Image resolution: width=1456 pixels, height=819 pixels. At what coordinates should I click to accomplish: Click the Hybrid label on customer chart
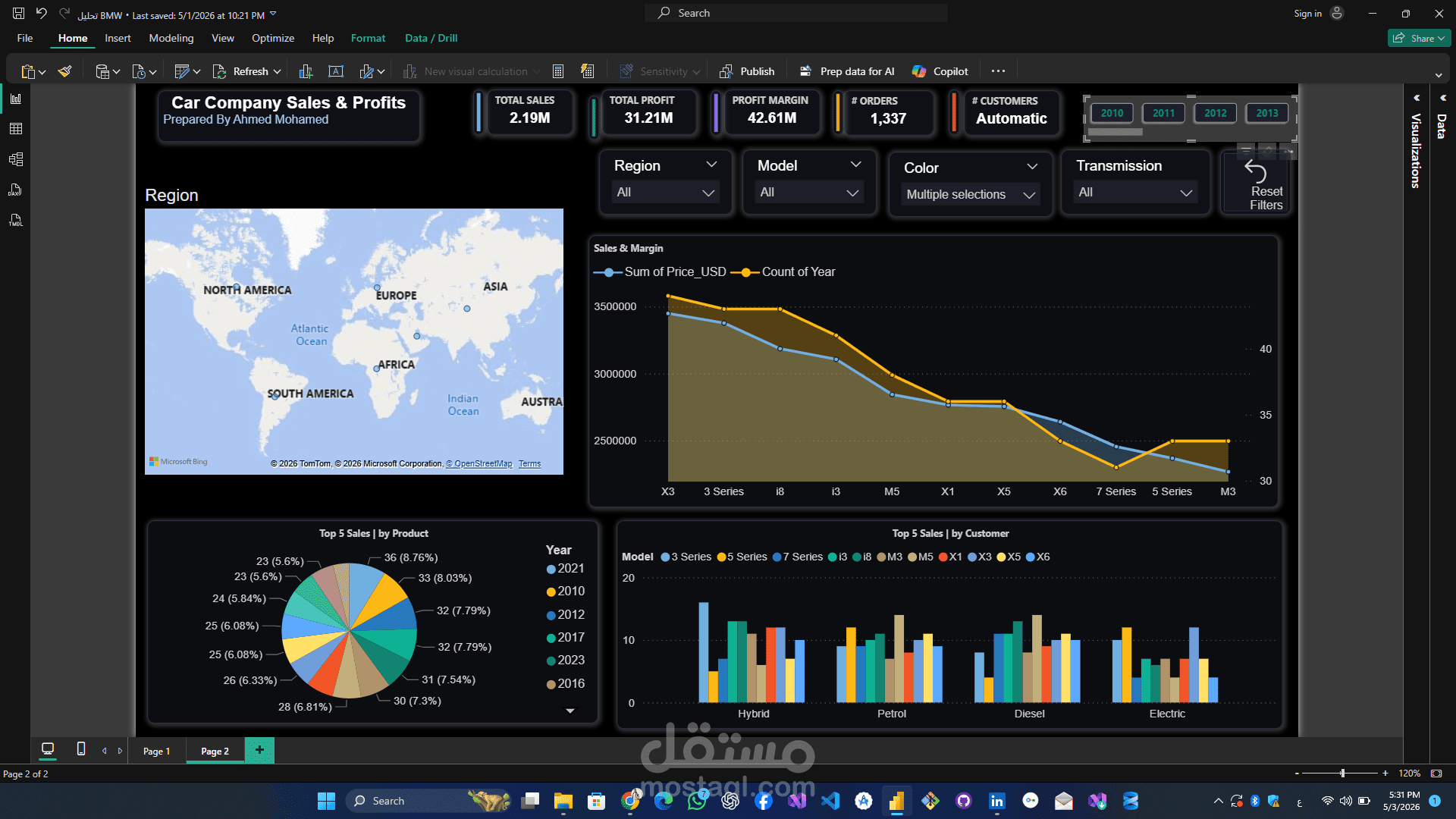tap(753, 714)
